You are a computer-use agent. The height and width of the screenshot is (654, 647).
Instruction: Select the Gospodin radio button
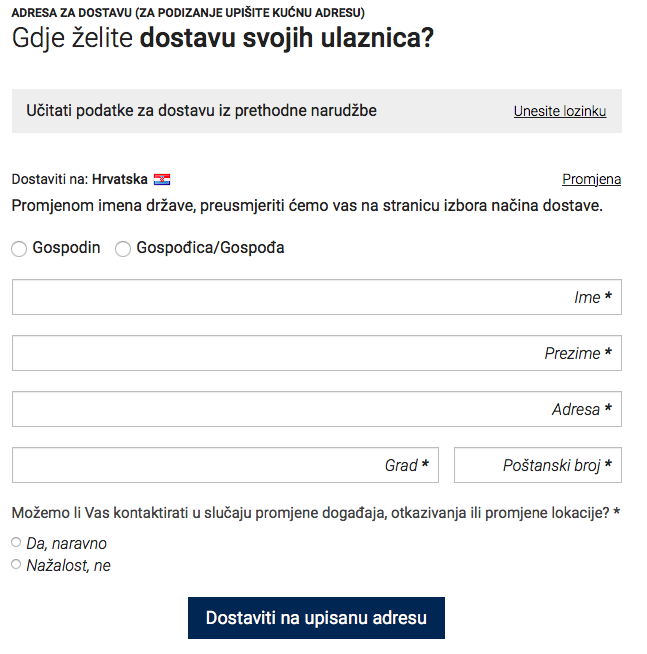click(x=19, y=249)
